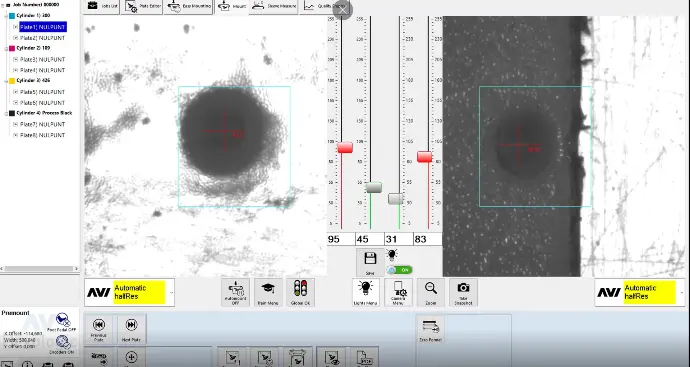
Task: Open the Train Menu graduation cap icon
Action: point(268,292)
